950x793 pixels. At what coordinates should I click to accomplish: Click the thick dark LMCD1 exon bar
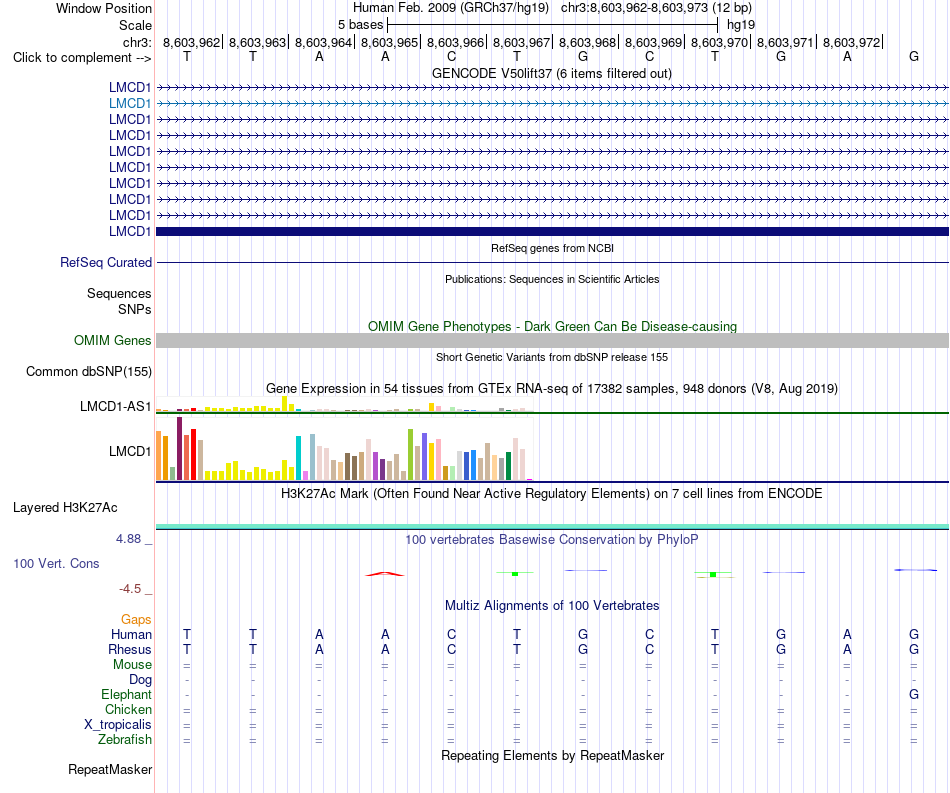click(552, 231)
